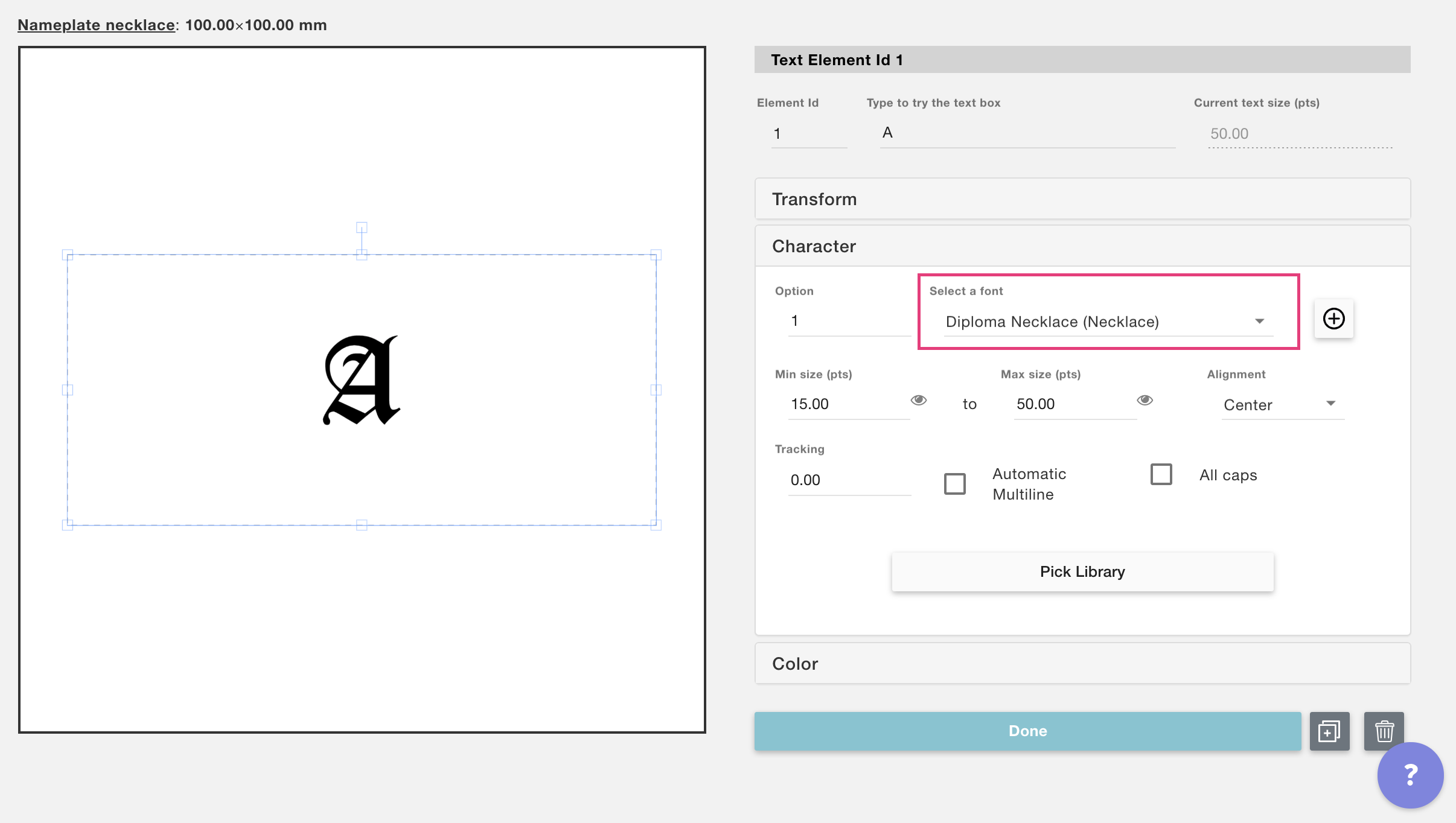Image resolution: width=1456 pixels, height=823 pixels.
Task: Toggle the Max size preview eye icon
Action: click(1145, 401)
